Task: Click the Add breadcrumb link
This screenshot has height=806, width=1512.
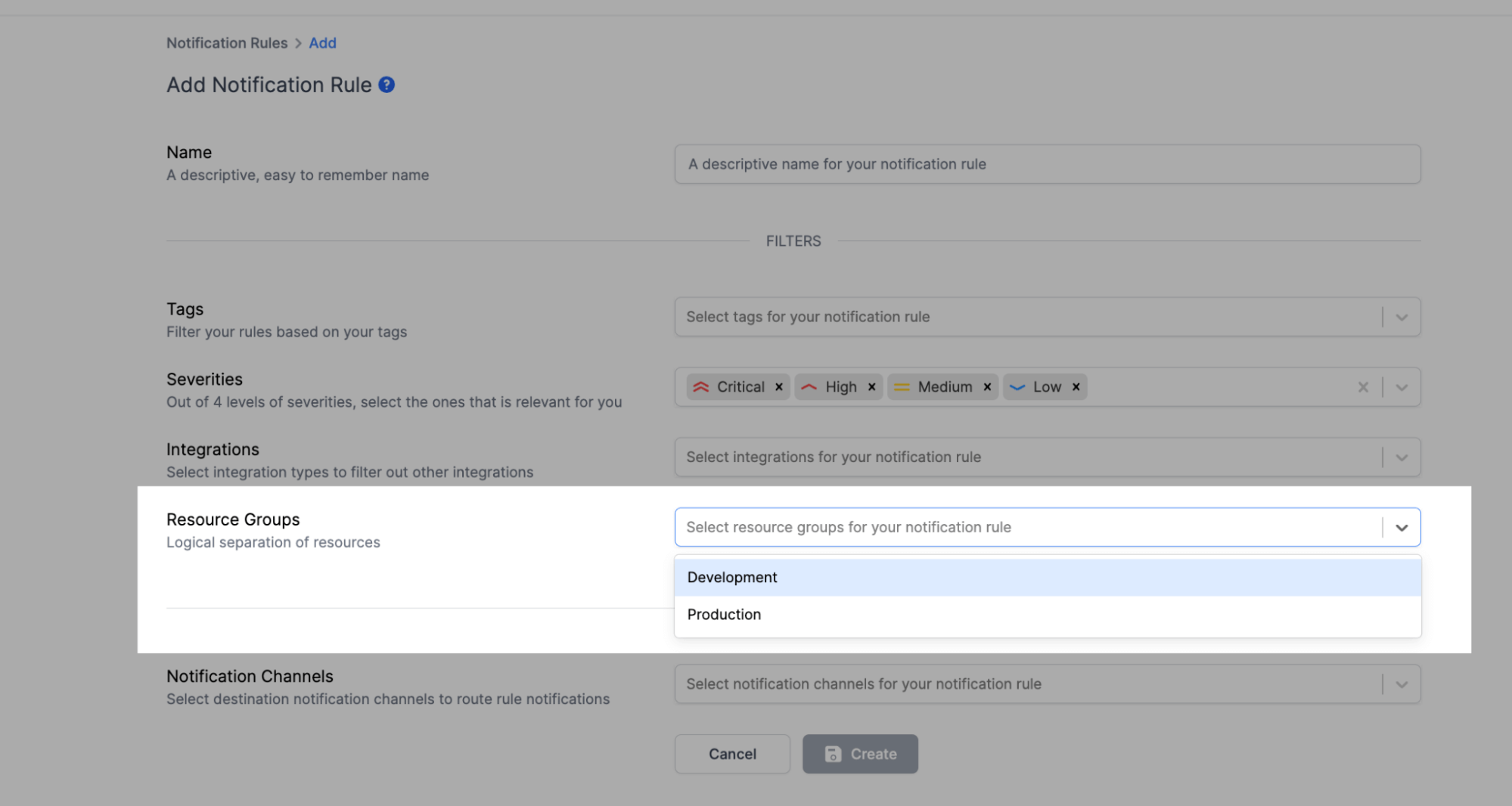Action: 322,43
